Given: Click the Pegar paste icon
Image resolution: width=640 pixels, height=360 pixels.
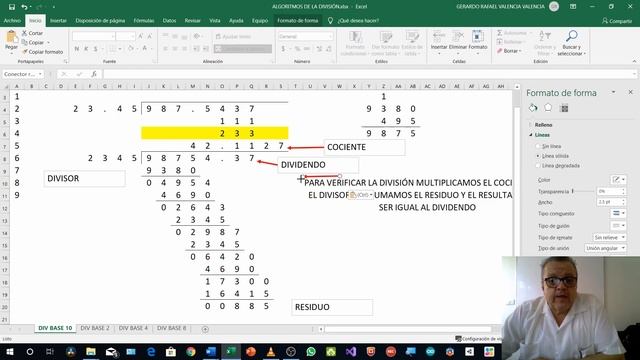Looking at the screenshot, I should (11, 37).
